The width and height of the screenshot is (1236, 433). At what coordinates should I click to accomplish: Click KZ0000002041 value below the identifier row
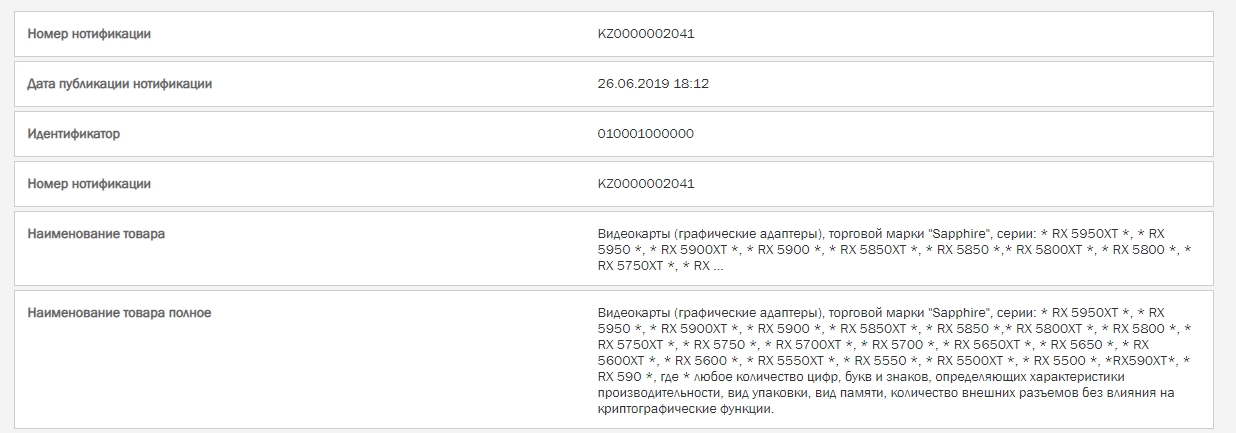pos(646,184)
